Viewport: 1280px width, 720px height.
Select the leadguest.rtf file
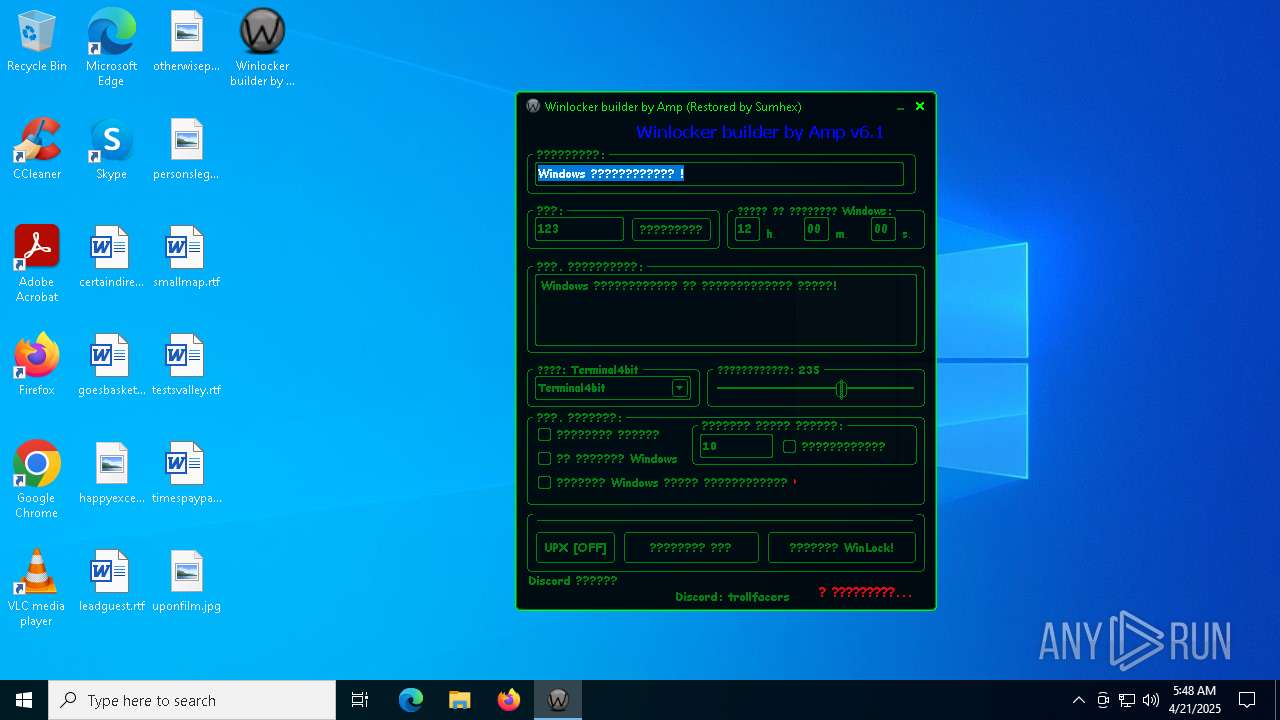[111, 582]
